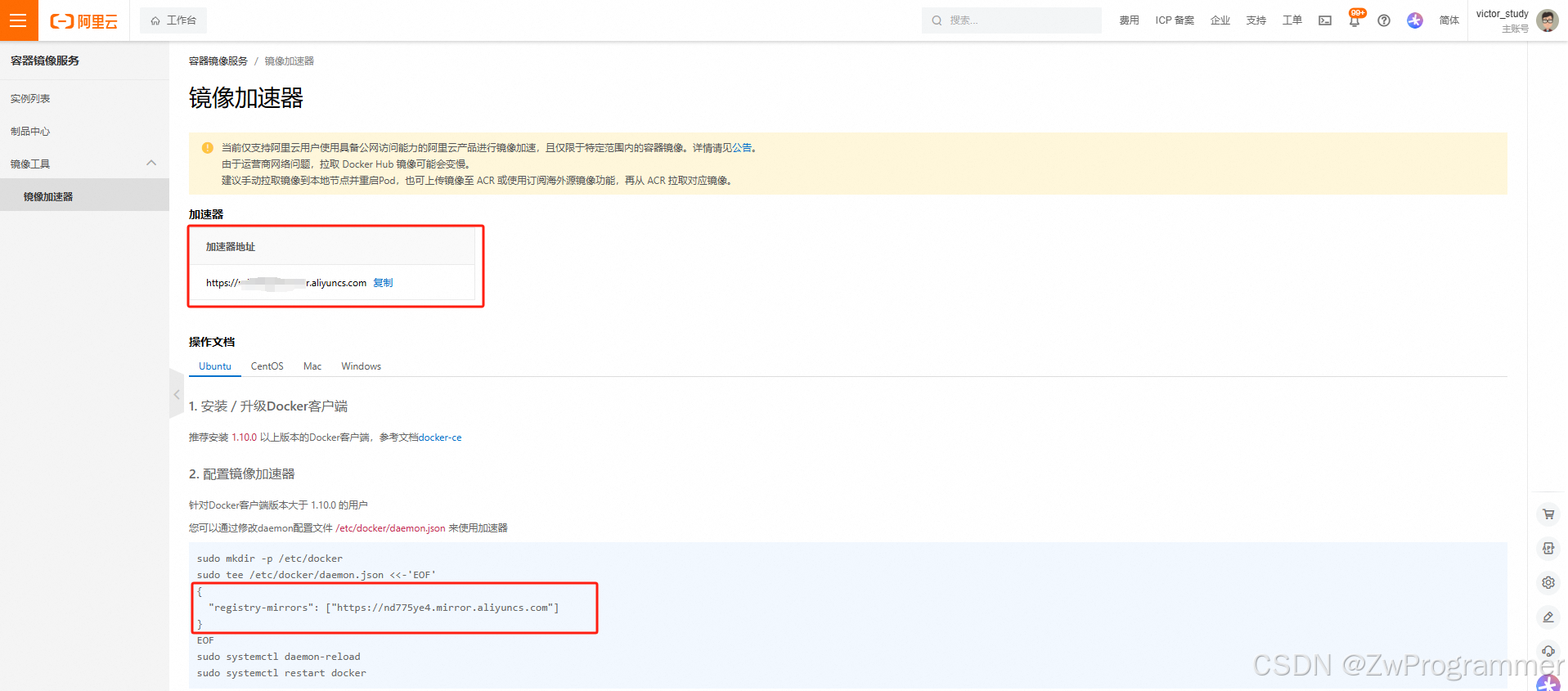
Task: Open the help question mark icon
Action: pyautogui.click(x=1384, y=20)
